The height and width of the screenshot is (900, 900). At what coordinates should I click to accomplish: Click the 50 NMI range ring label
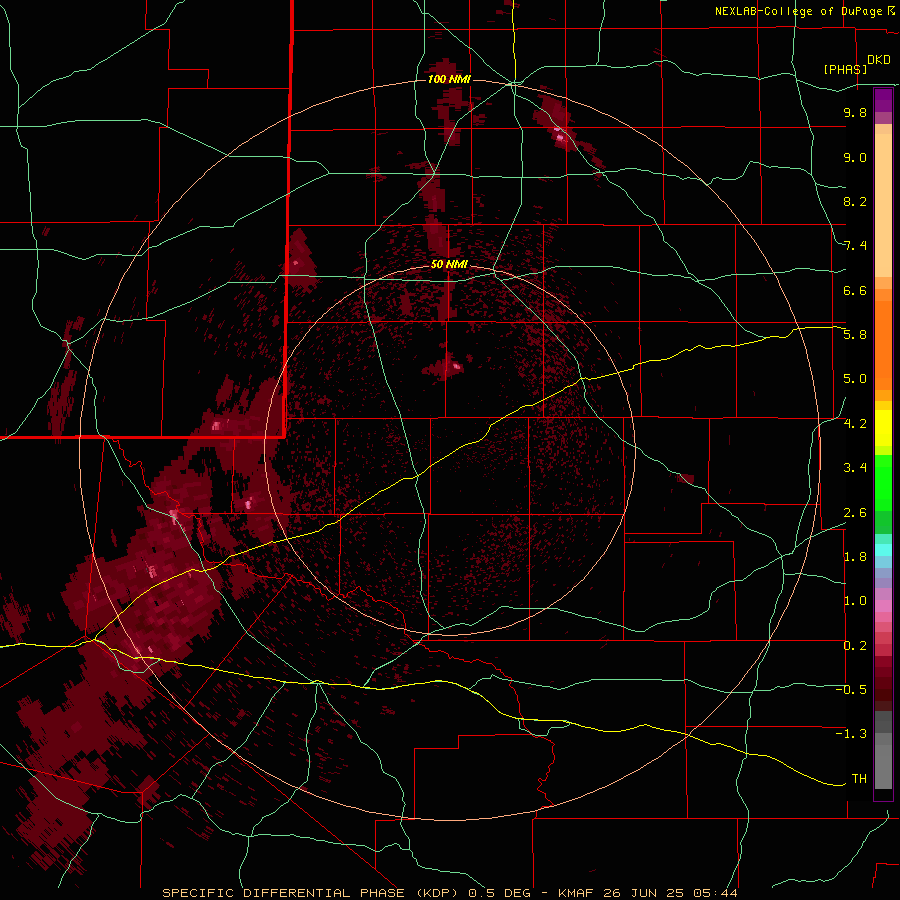tap(449, 264)
